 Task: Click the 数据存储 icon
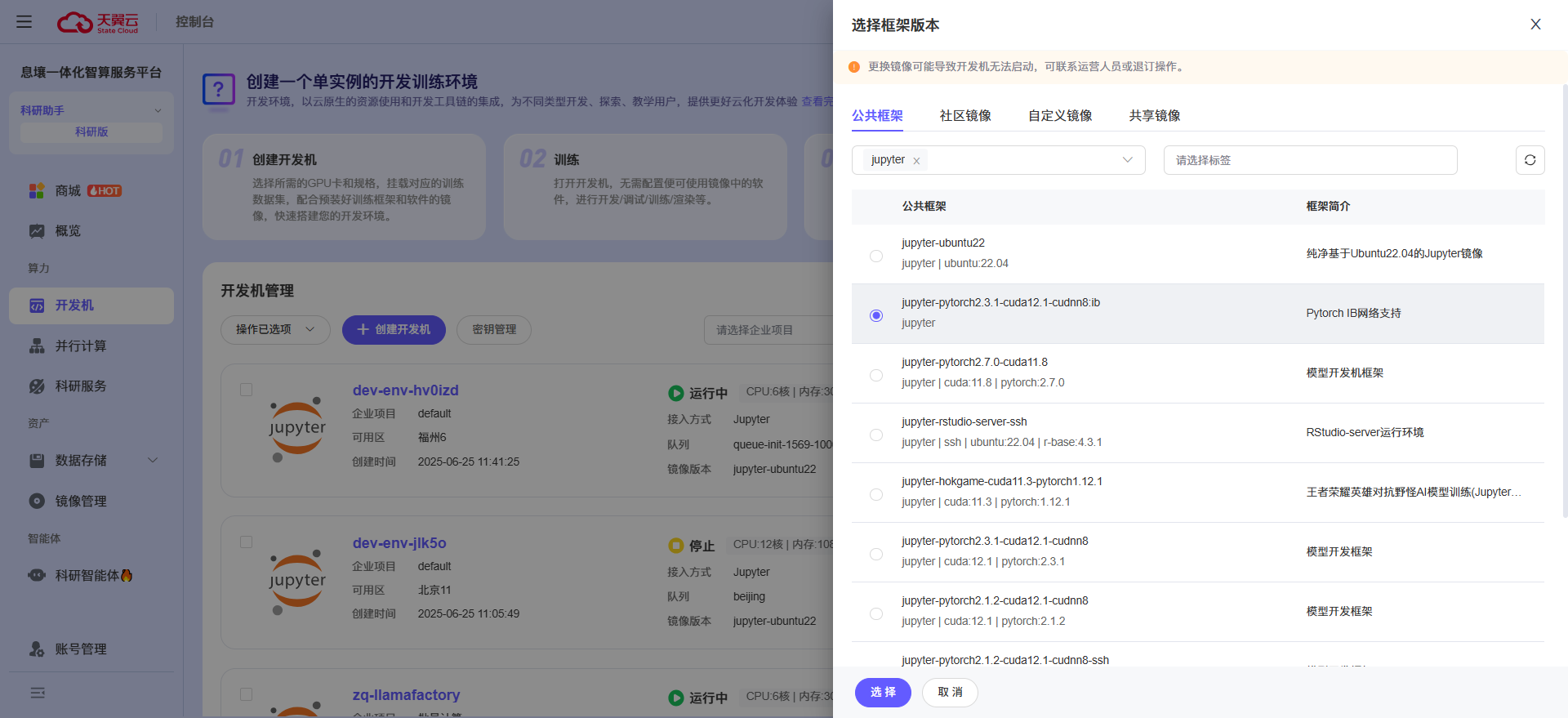(x=37, y=461)
